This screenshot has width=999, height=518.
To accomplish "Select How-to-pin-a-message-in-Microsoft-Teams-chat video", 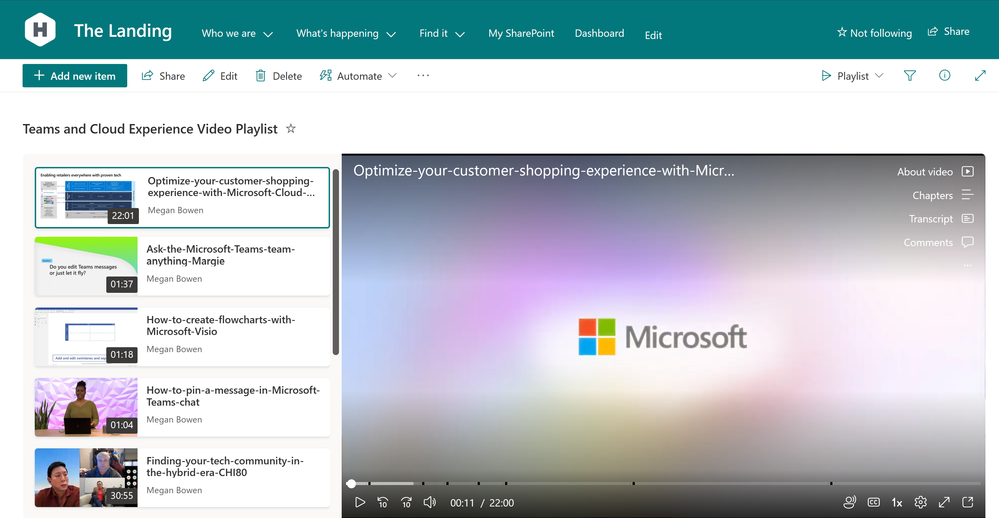I will (x=182, y=407).
